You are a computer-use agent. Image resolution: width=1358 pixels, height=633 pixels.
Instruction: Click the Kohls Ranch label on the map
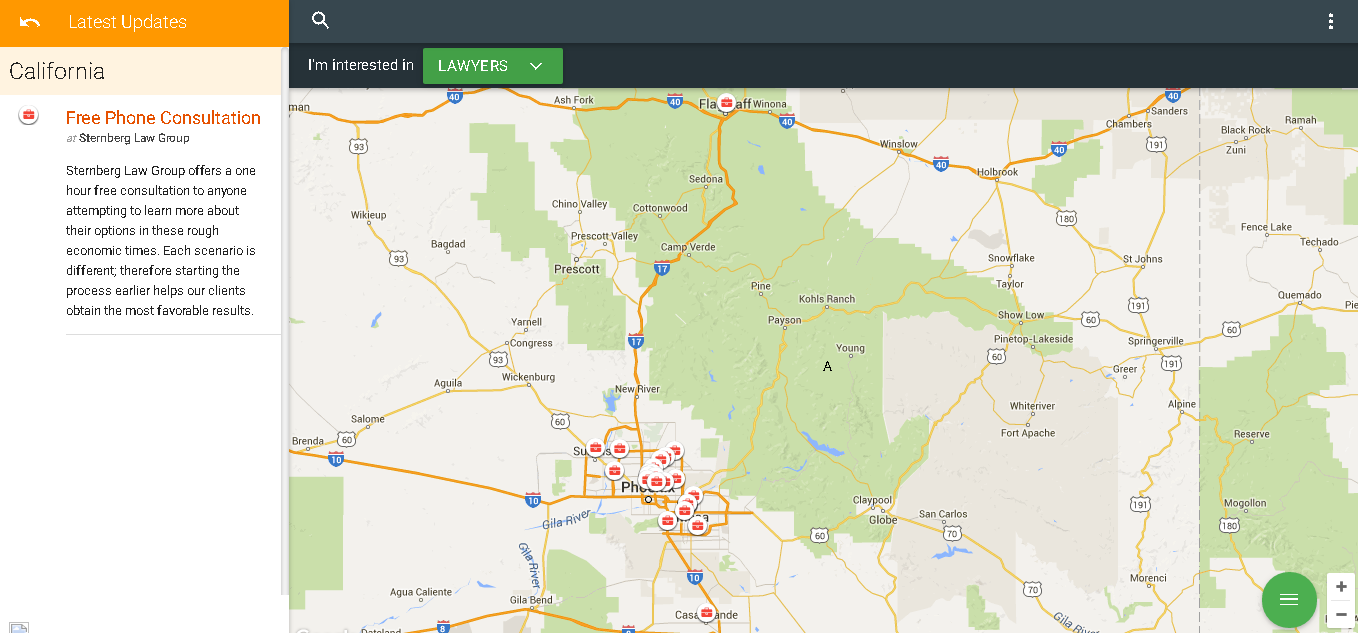pyautogui.click(x=827, y=299)
